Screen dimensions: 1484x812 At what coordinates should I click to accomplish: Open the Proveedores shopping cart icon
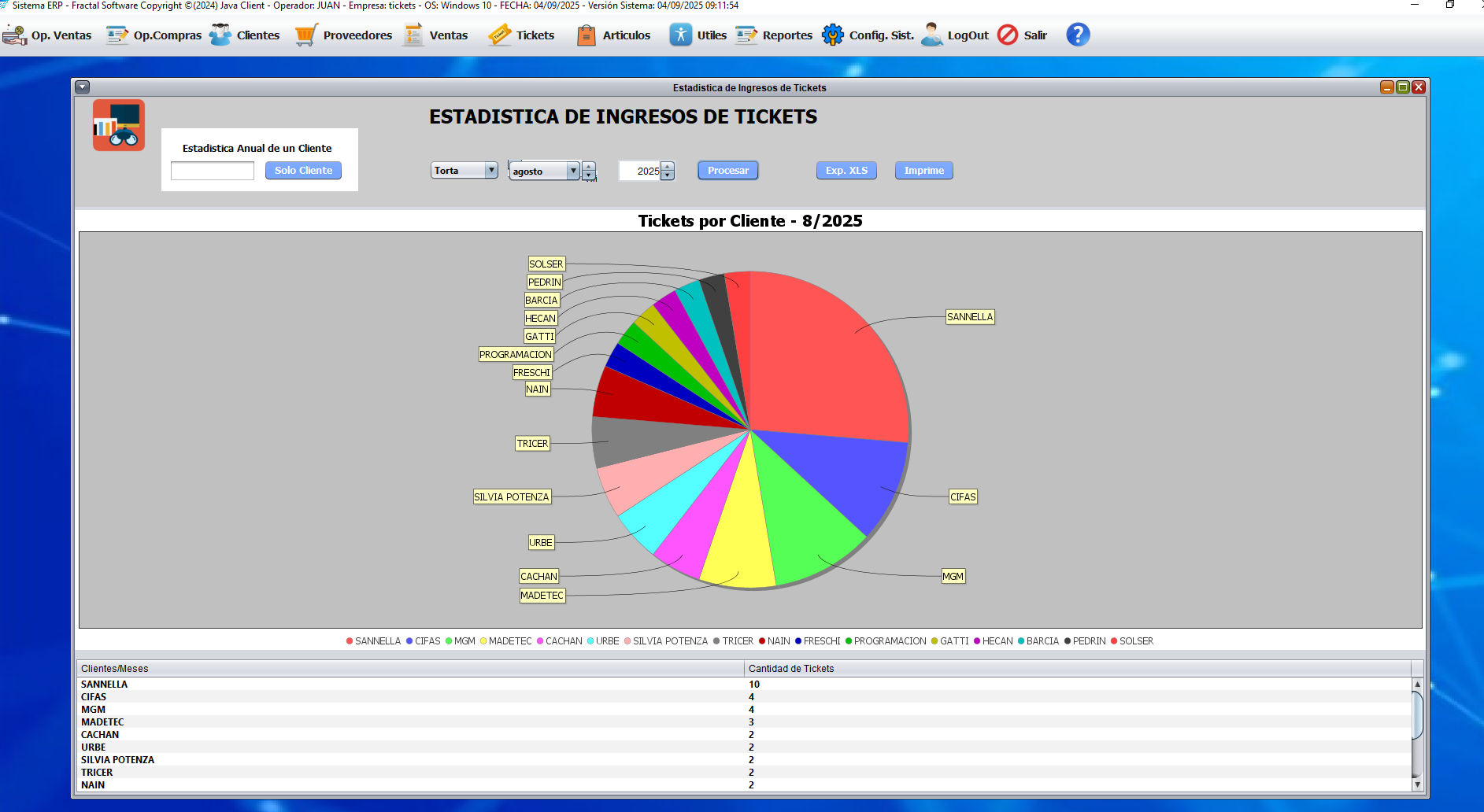[x=306, y=35]
